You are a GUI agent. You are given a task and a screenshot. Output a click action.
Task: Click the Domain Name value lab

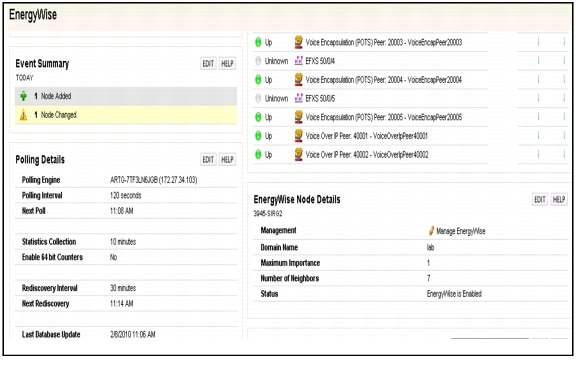pos(431,247)
